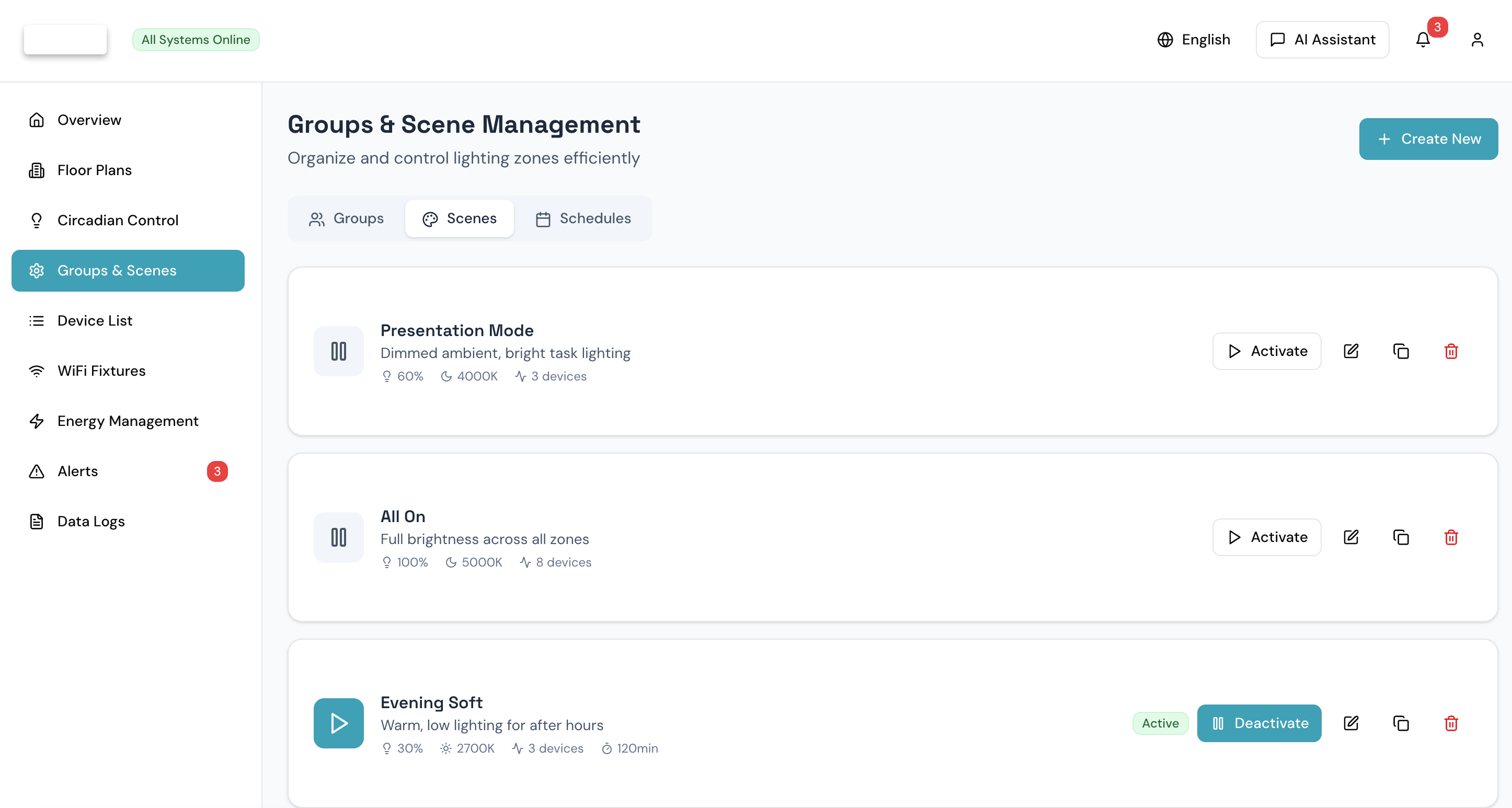This screenshot has height=808, width=1512.
Task: Open the user profile icon
Action: tap(1478, 39)
